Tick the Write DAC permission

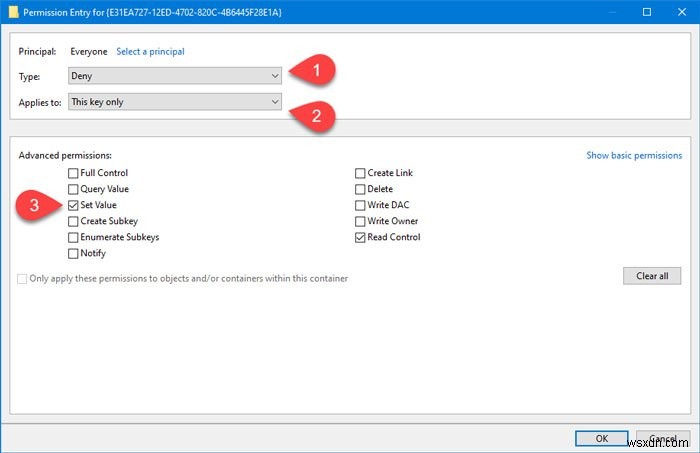pos(360,205)
